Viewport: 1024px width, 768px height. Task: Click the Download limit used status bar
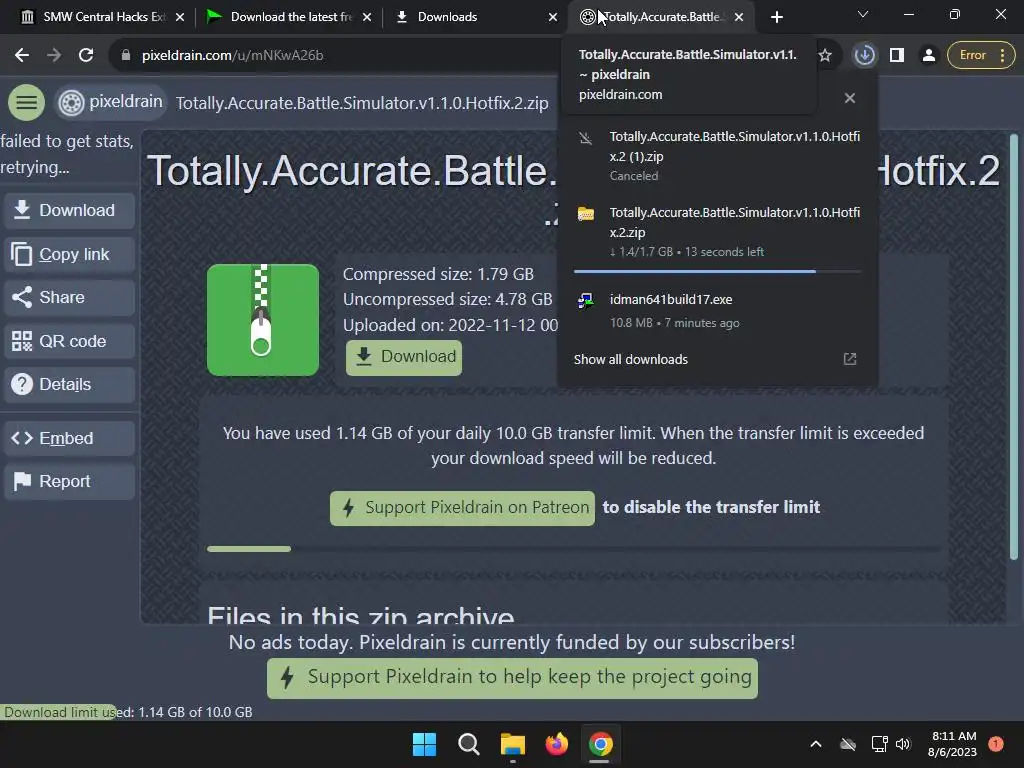coord(128,712)
